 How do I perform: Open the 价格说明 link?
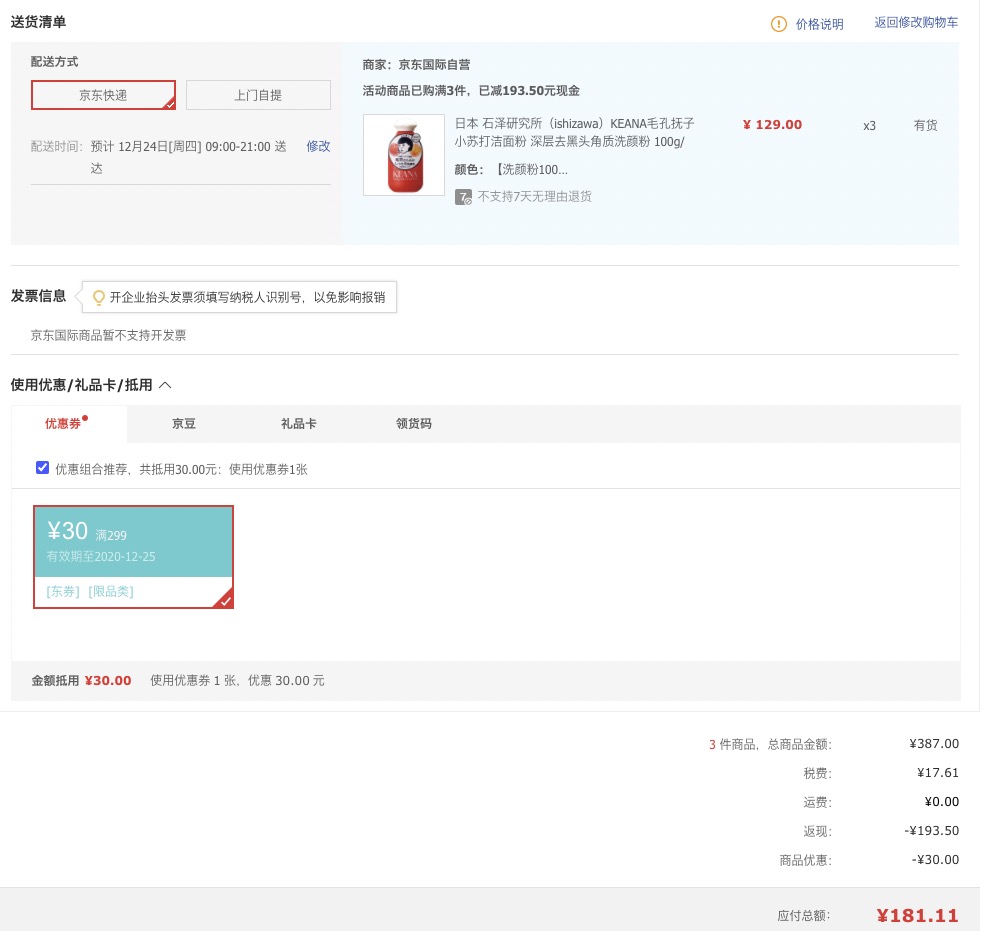819,24
